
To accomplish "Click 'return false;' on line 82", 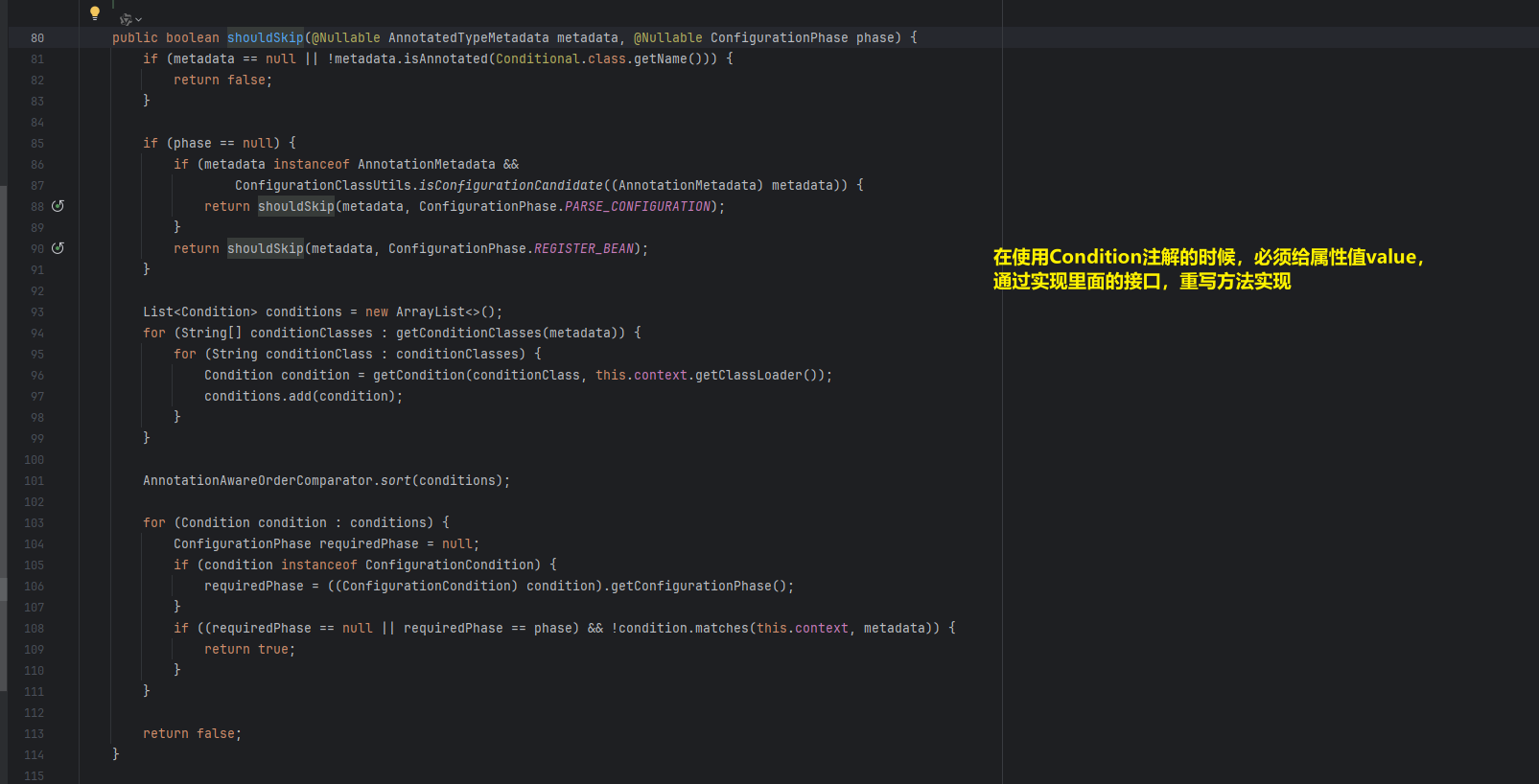I will coord(223,80).
